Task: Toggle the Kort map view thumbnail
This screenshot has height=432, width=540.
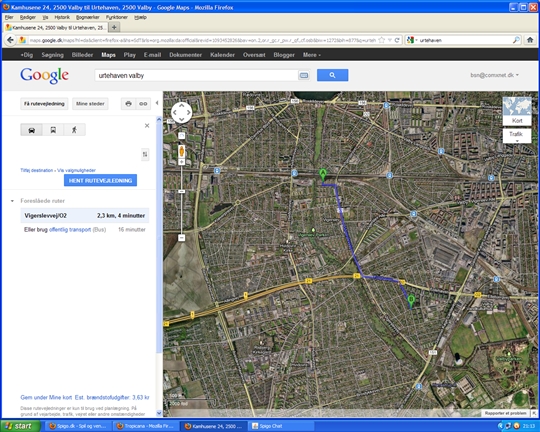Action: click(x=517, y=112)
